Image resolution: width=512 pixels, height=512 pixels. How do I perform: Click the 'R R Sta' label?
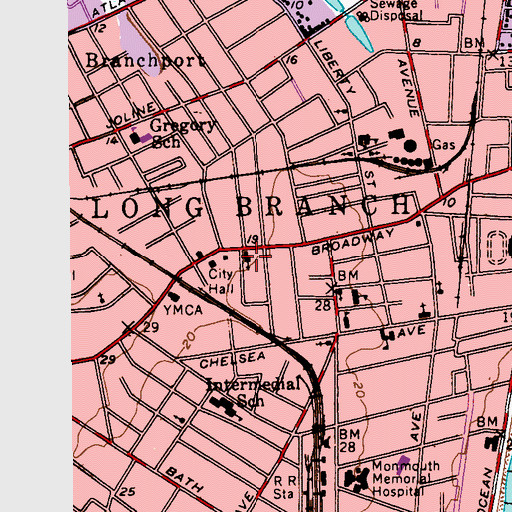pos(285,487)
